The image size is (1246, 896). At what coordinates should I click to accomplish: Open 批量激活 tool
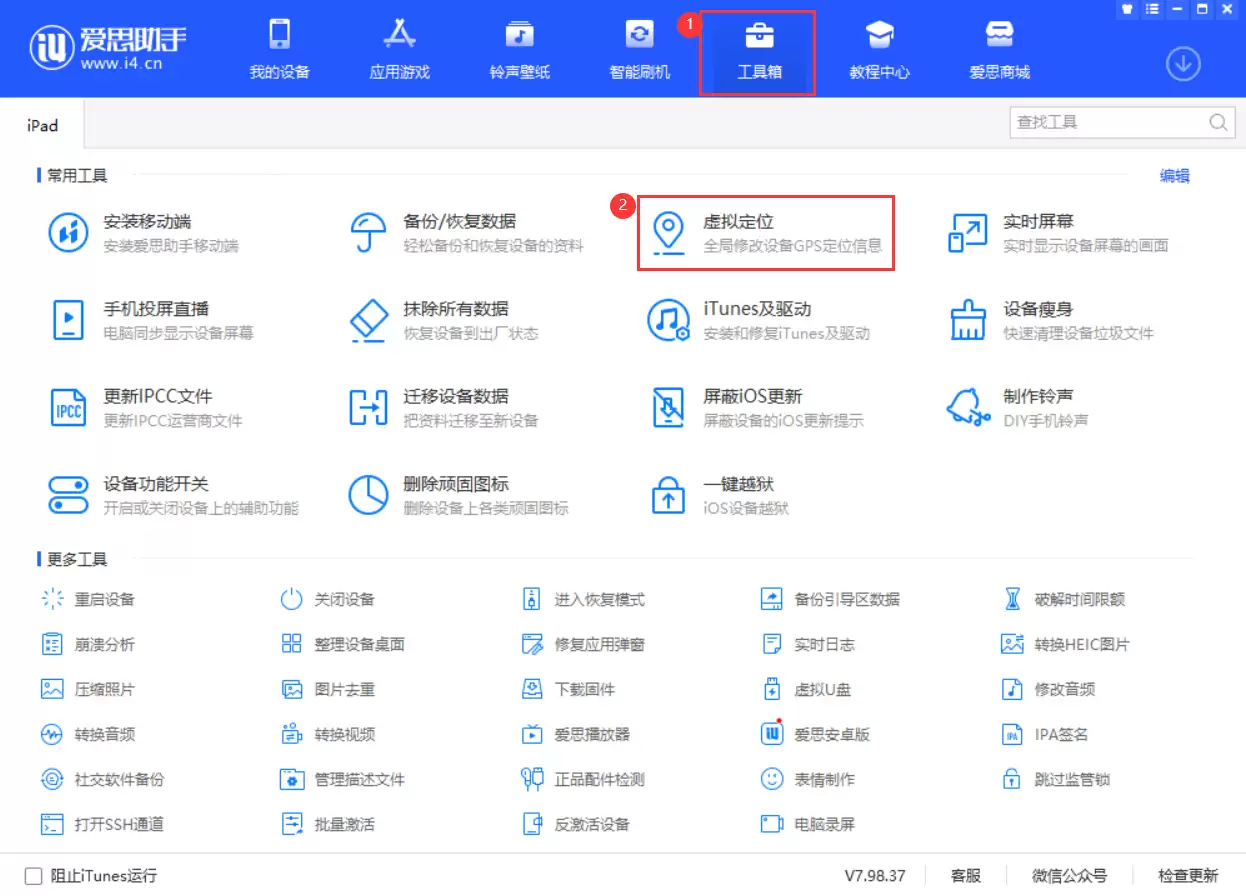click(328, 824)
